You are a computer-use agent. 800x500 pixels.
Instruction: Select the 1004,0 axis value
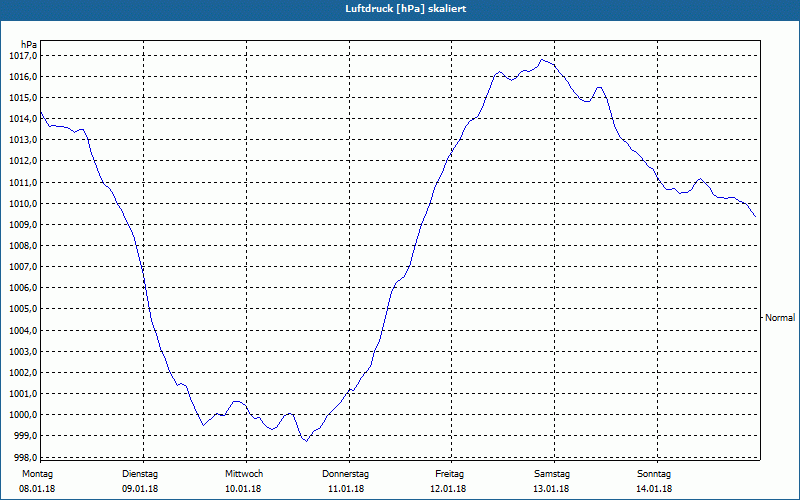click(x=23, y=331)
